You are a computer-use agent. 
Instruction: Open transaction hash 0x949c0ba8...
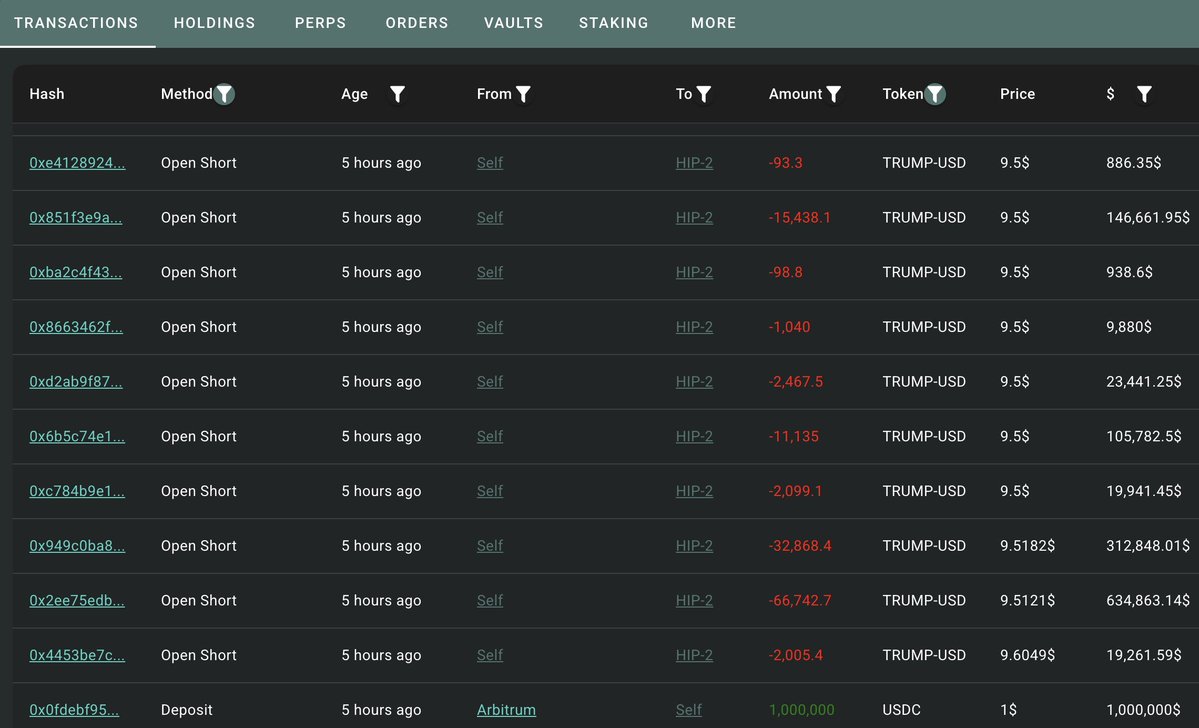77,546
